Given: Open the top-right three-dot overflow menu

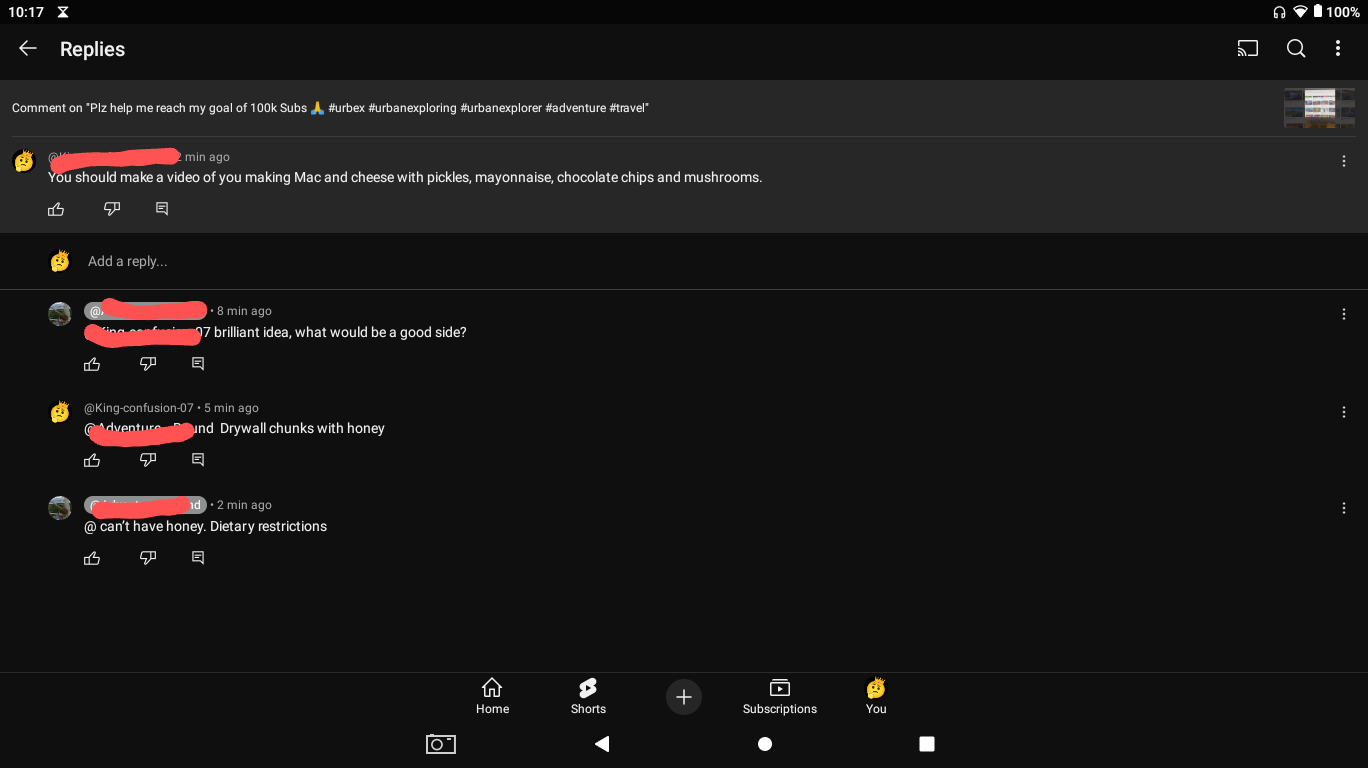Looking at the screenshot, I should (1338, 49).
